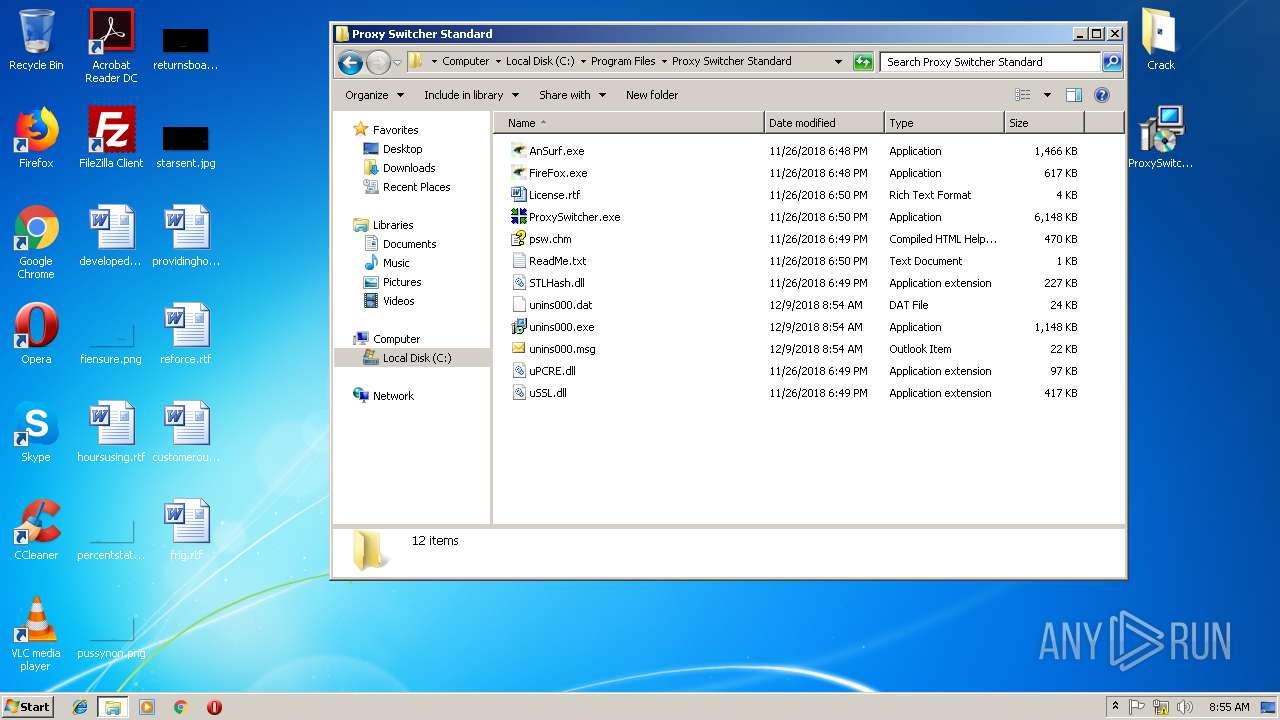Select uPCRE.dll file icon
Image resolution: width=1280 pixels, height=720 pixels.
(x=518, y=371)
